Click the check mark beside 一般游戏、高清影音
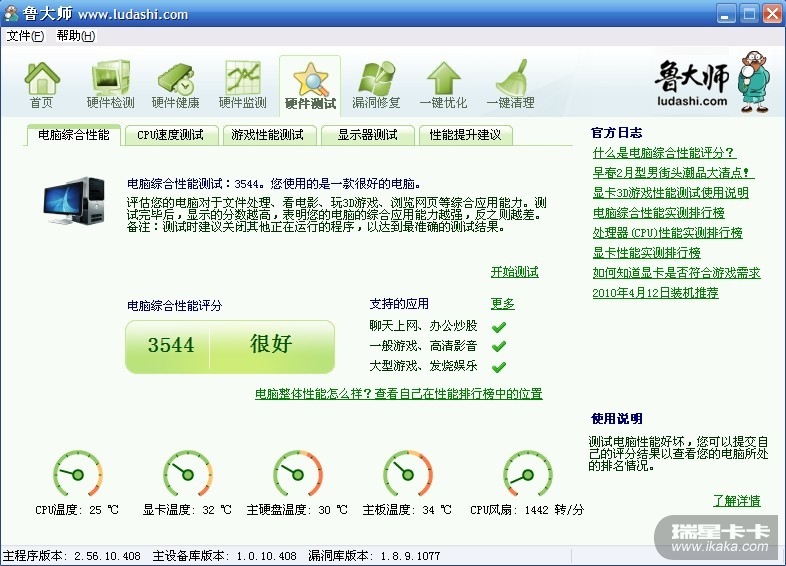Image resolution: width=786 pixels, height=566 pixels. [499, 346]
